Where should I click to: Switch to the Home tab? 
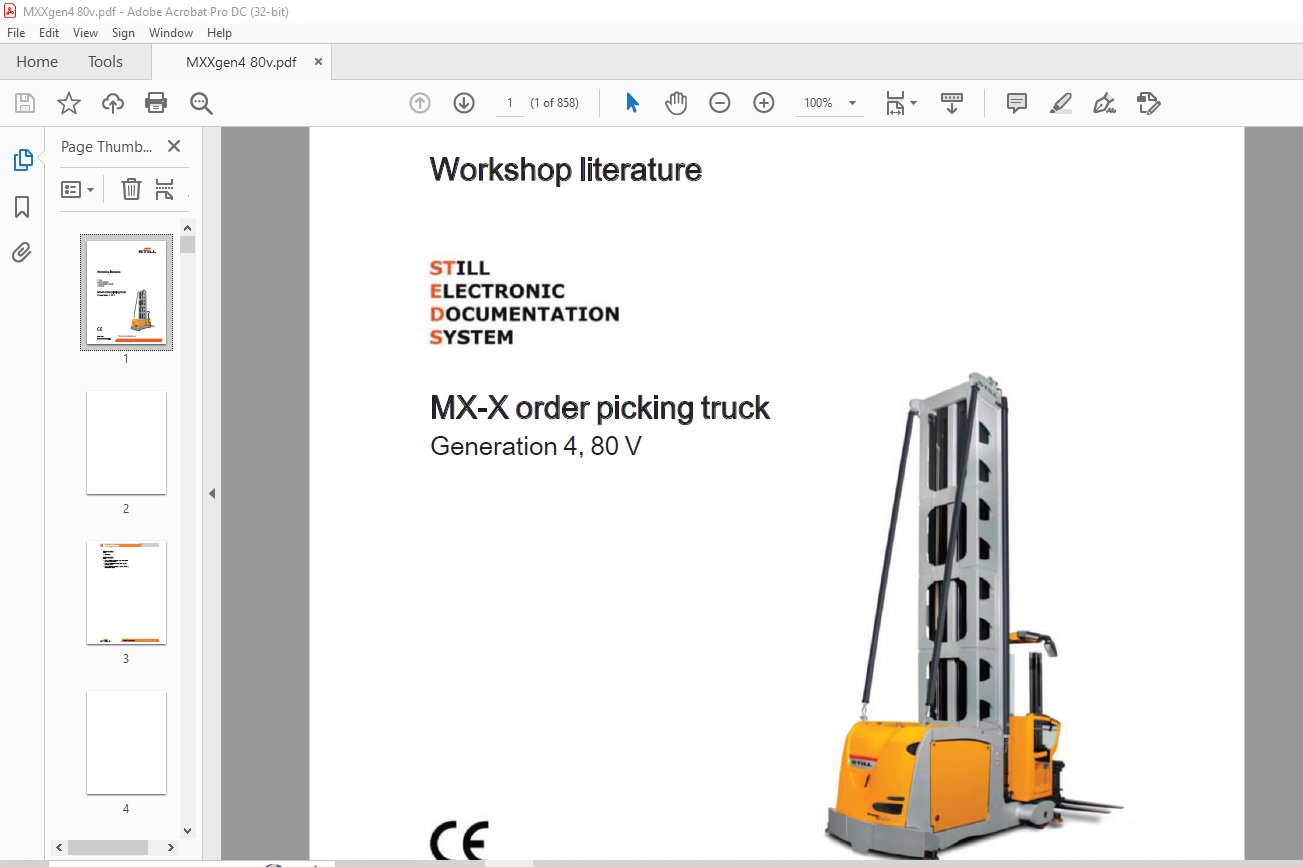(x=37, y=62)
